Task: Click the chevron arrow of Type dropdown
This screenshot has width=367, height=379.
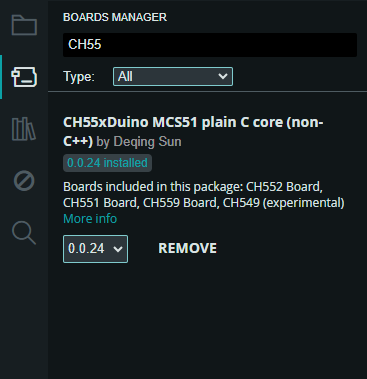Action: pyautogui.click(x=223, y=77)
